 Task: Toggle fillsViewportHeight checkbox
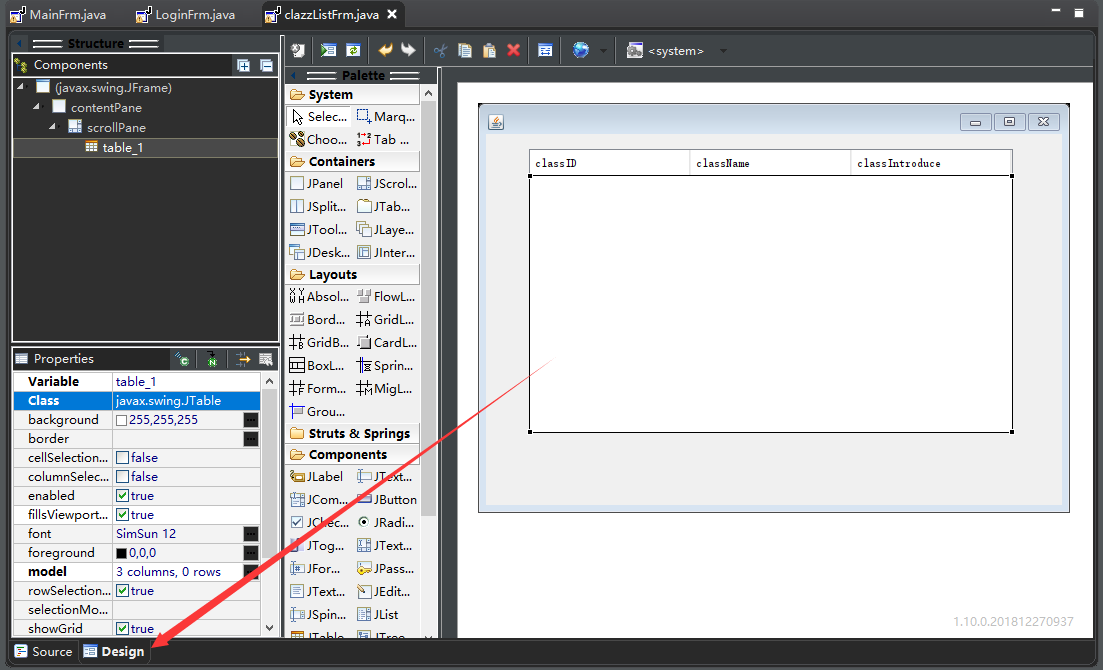coord(122,514)
